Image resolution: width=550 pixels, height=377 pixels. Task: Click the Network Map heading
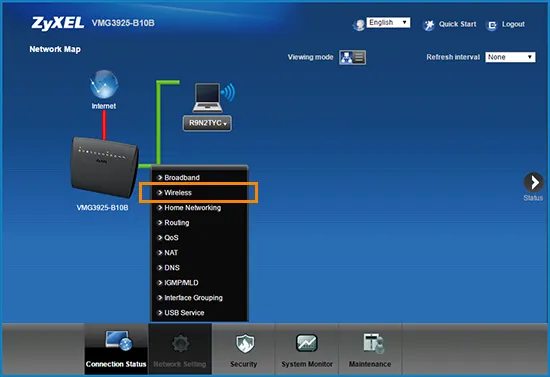(55, 49)
